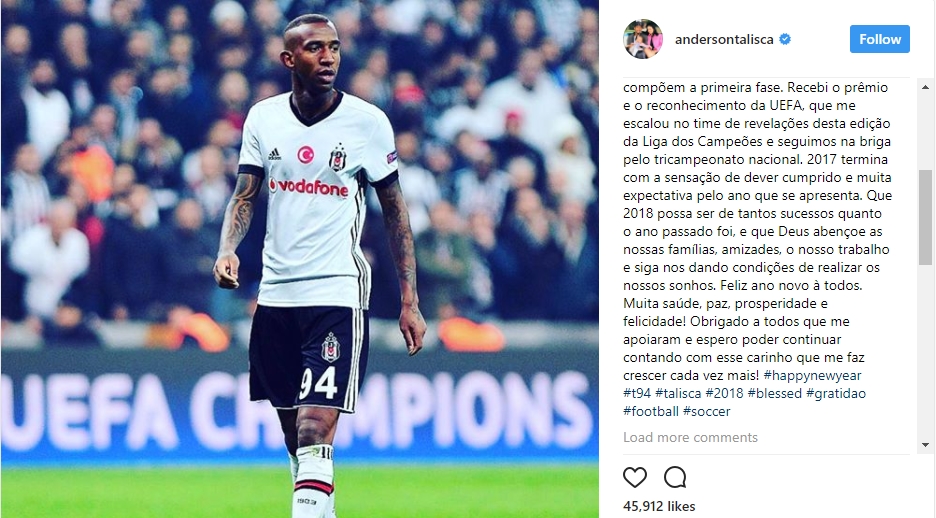Open the #t94 hashtag
This screenshot has width=936, height=518.
(x=637, y=393)
